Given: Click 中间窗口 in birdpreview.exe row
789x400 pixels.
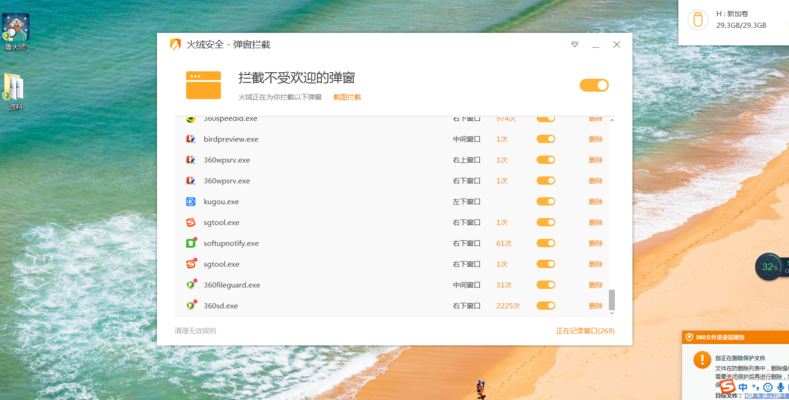Looking at the screenshot, I should [x=466, y=139].
